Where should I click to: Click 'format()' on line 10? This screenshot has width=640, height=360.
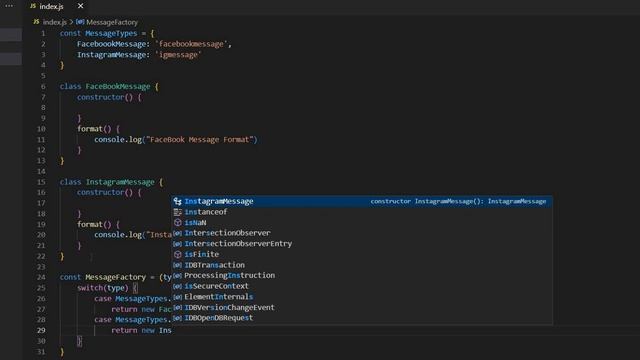pyautogui.click(x=94, y=129)
